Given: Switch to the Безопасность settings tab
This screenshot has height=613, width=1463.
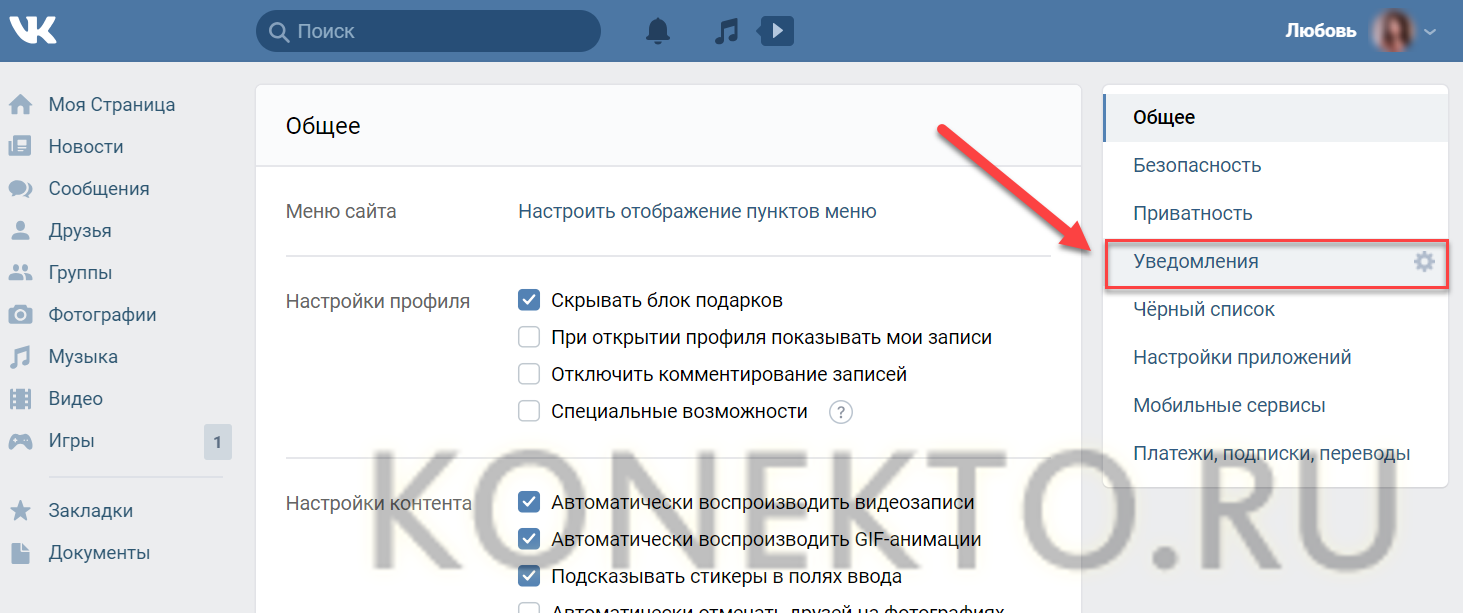Looking at the screenshot, I should [1196, 165].
